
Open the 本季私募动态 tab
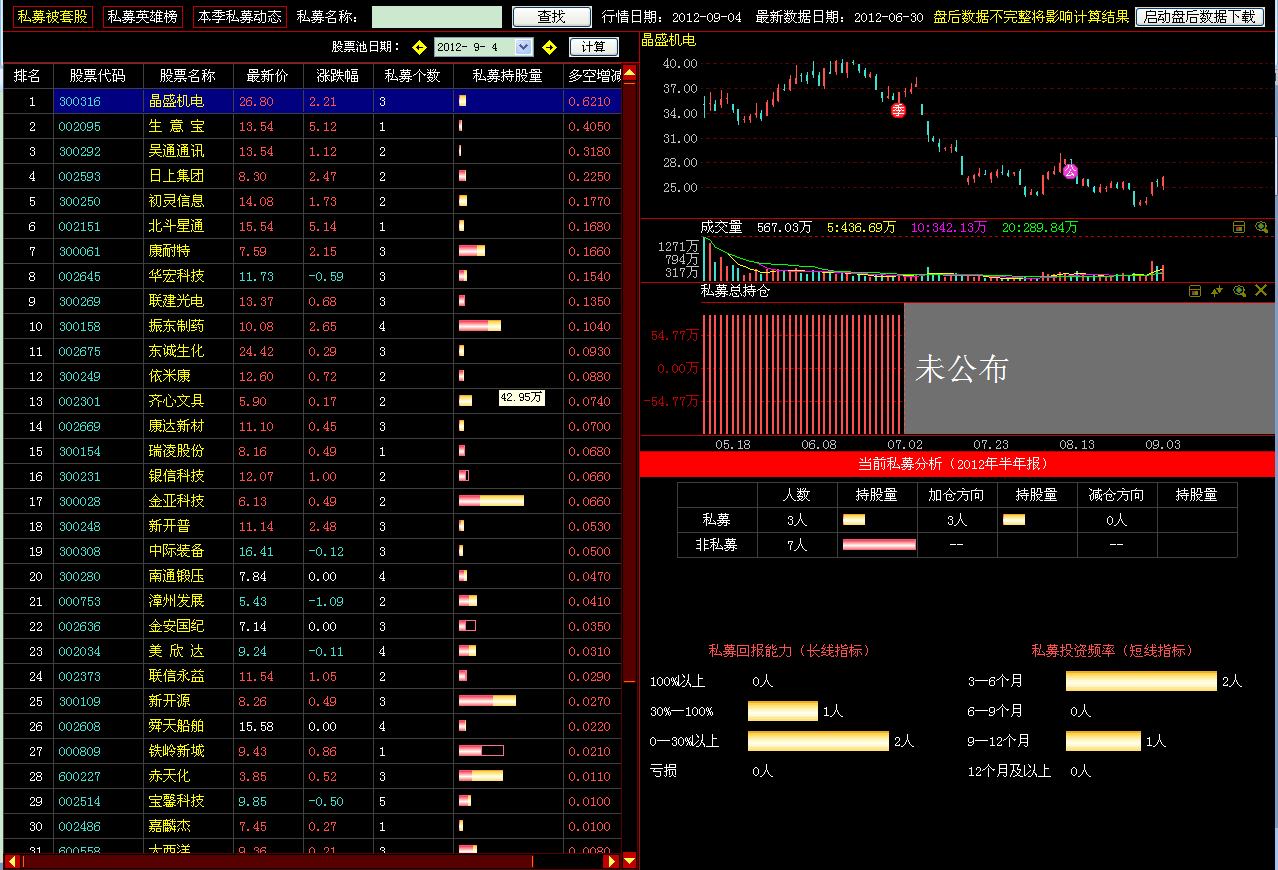click(239, 17)
